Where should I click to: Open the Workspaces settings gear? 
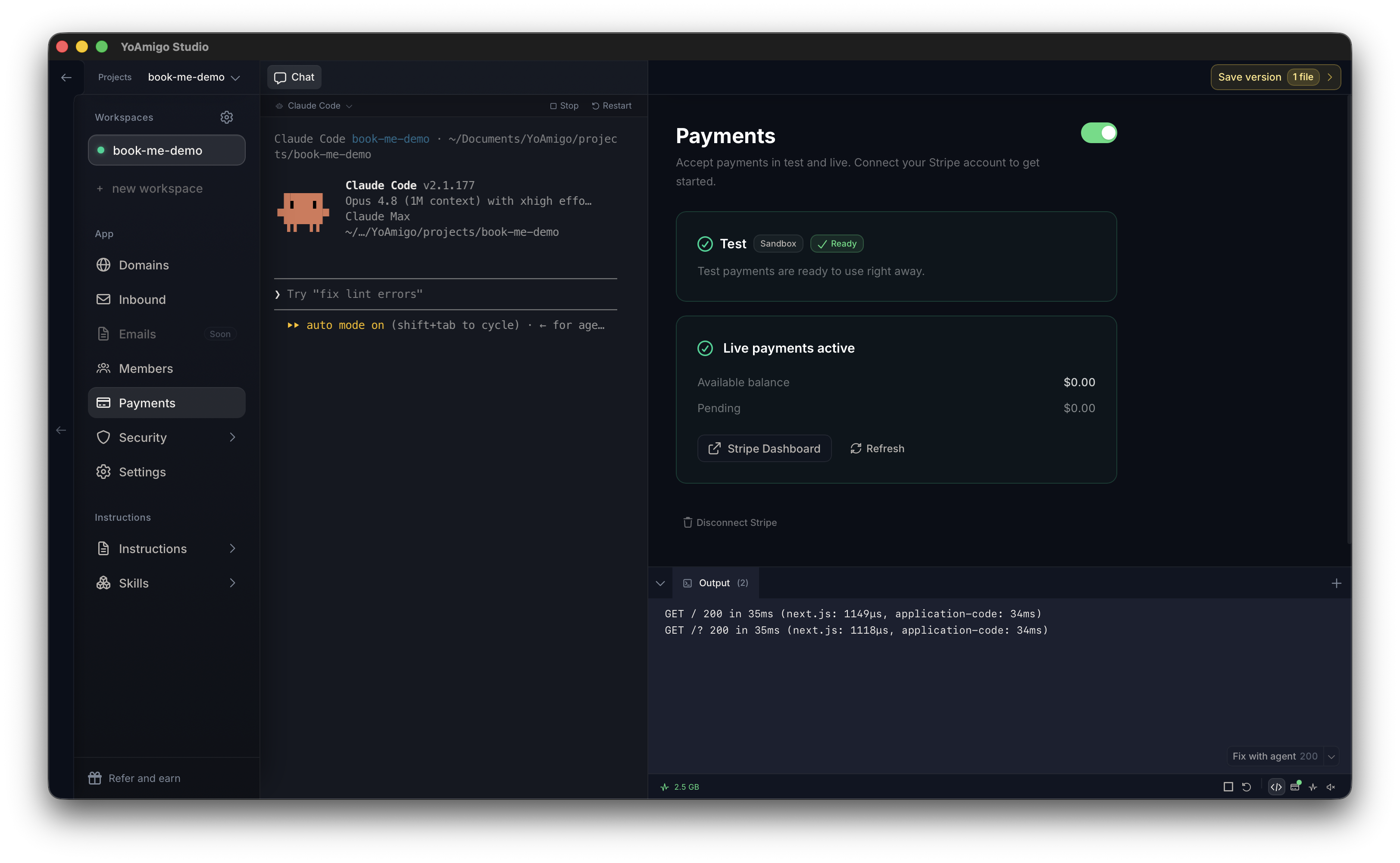click(x=227, y=117)
